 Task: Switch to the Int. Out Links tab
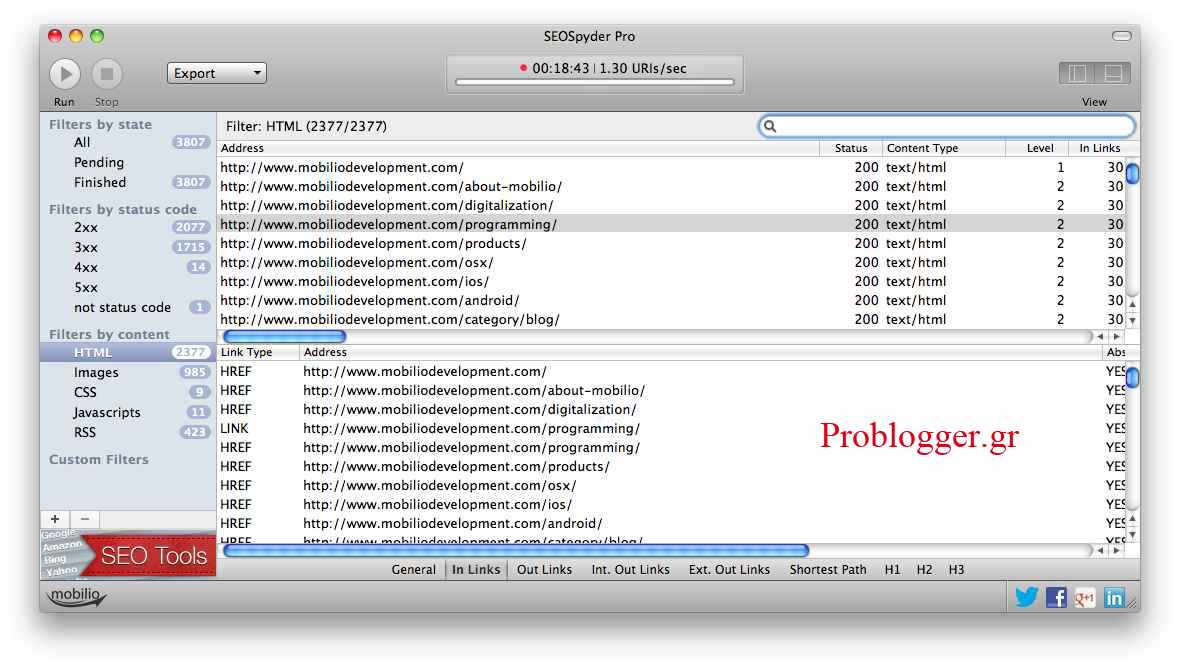(x=631, y=570)
